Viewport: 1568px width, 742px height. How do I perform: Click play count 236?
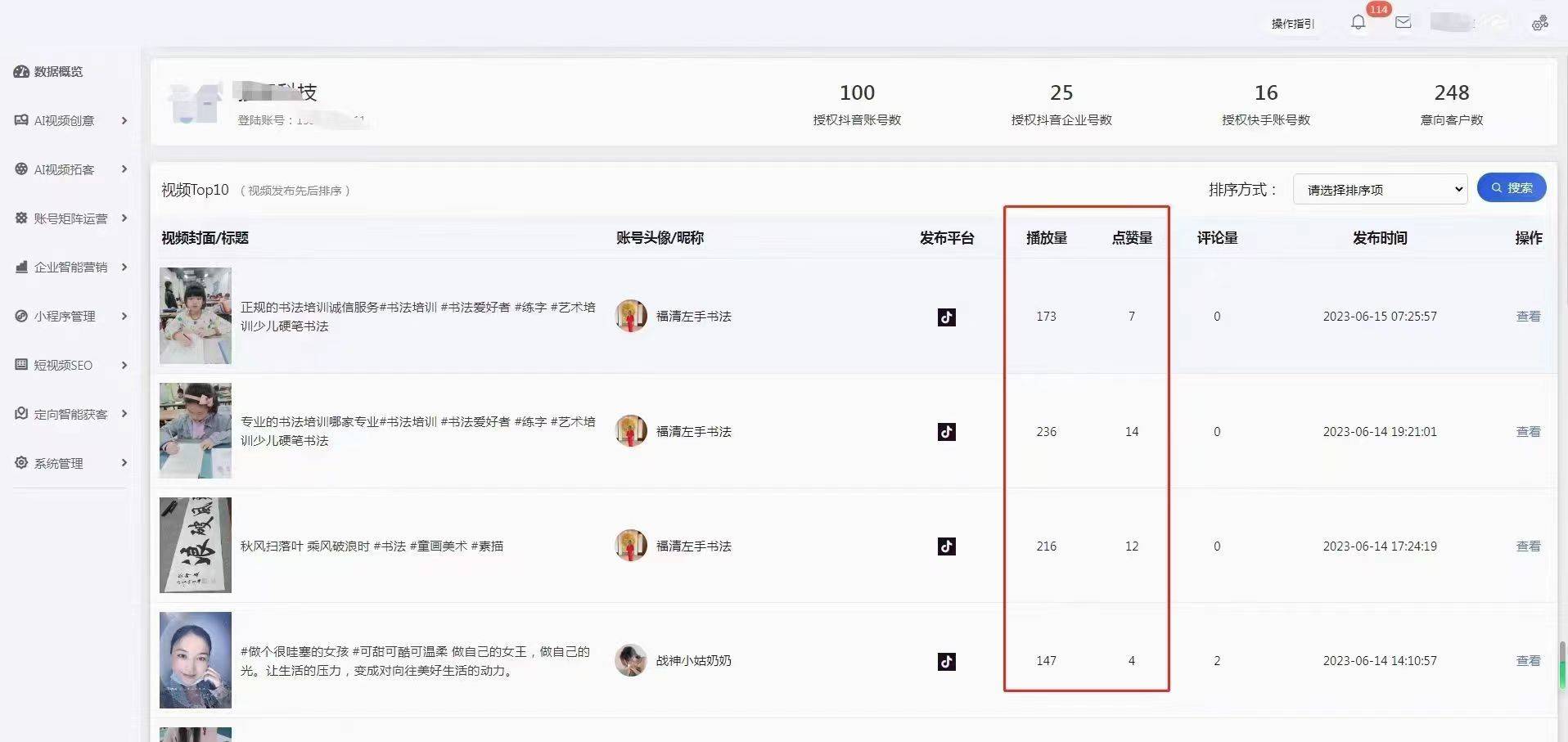point(1047,431)
